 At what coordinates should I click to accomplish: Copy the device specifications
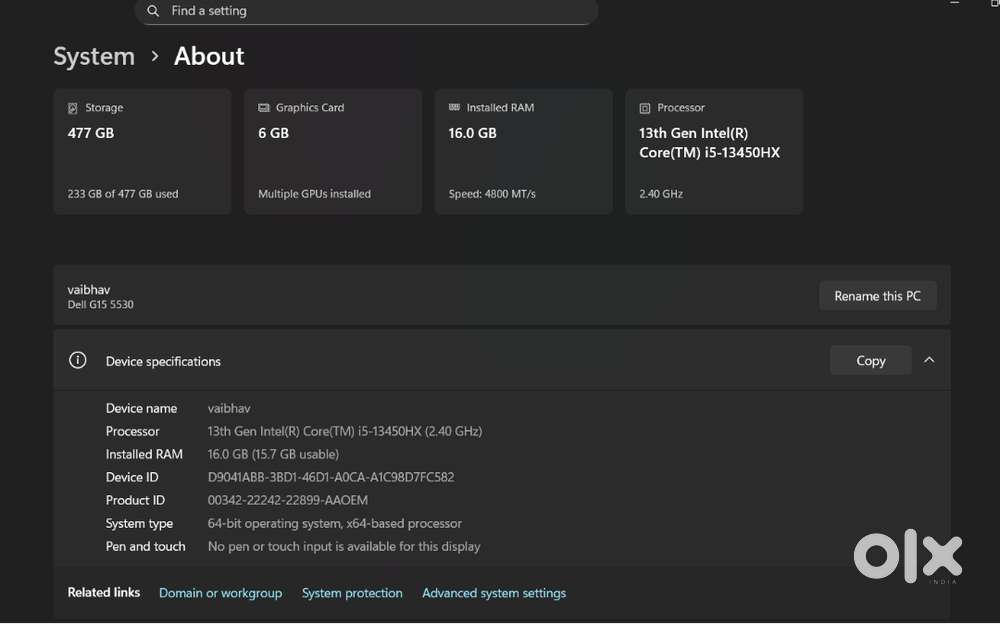(x=870, y=361)
